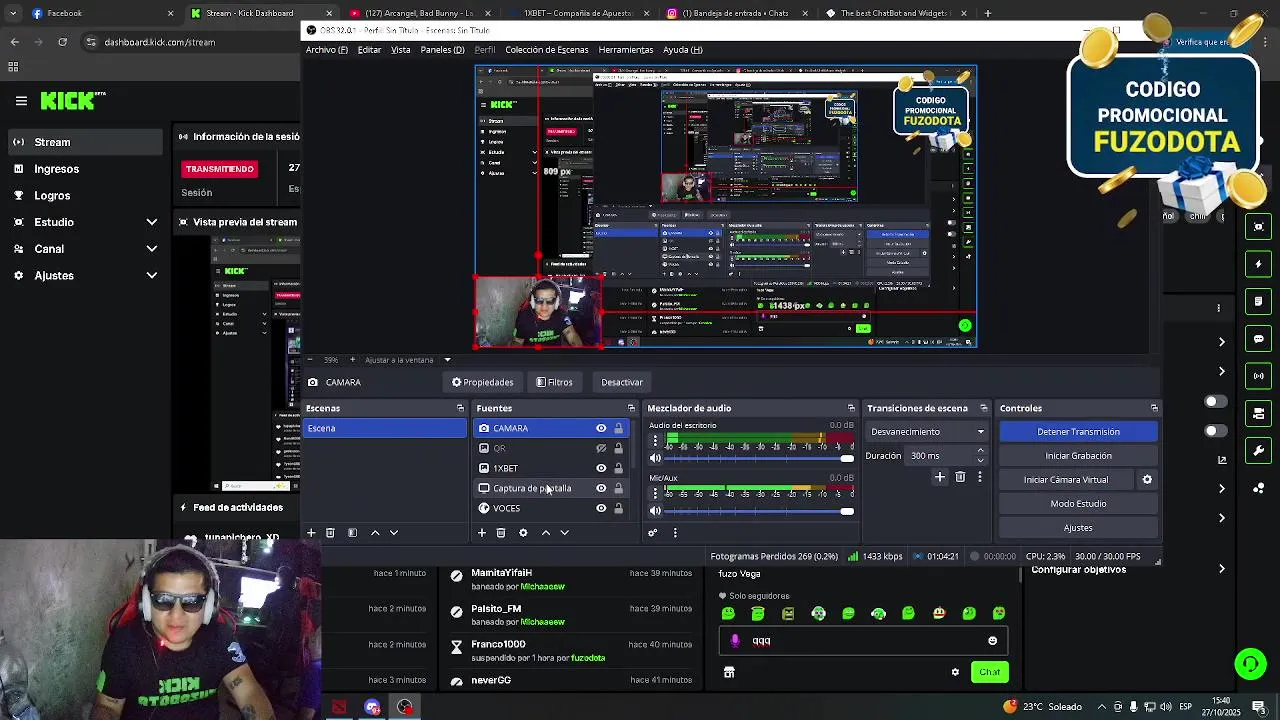Image resolution: width=1280 pixels, height=720 pixels.
Task: Open source properties gear in Fuentes toolbar
Action: (x=522, y=533)
